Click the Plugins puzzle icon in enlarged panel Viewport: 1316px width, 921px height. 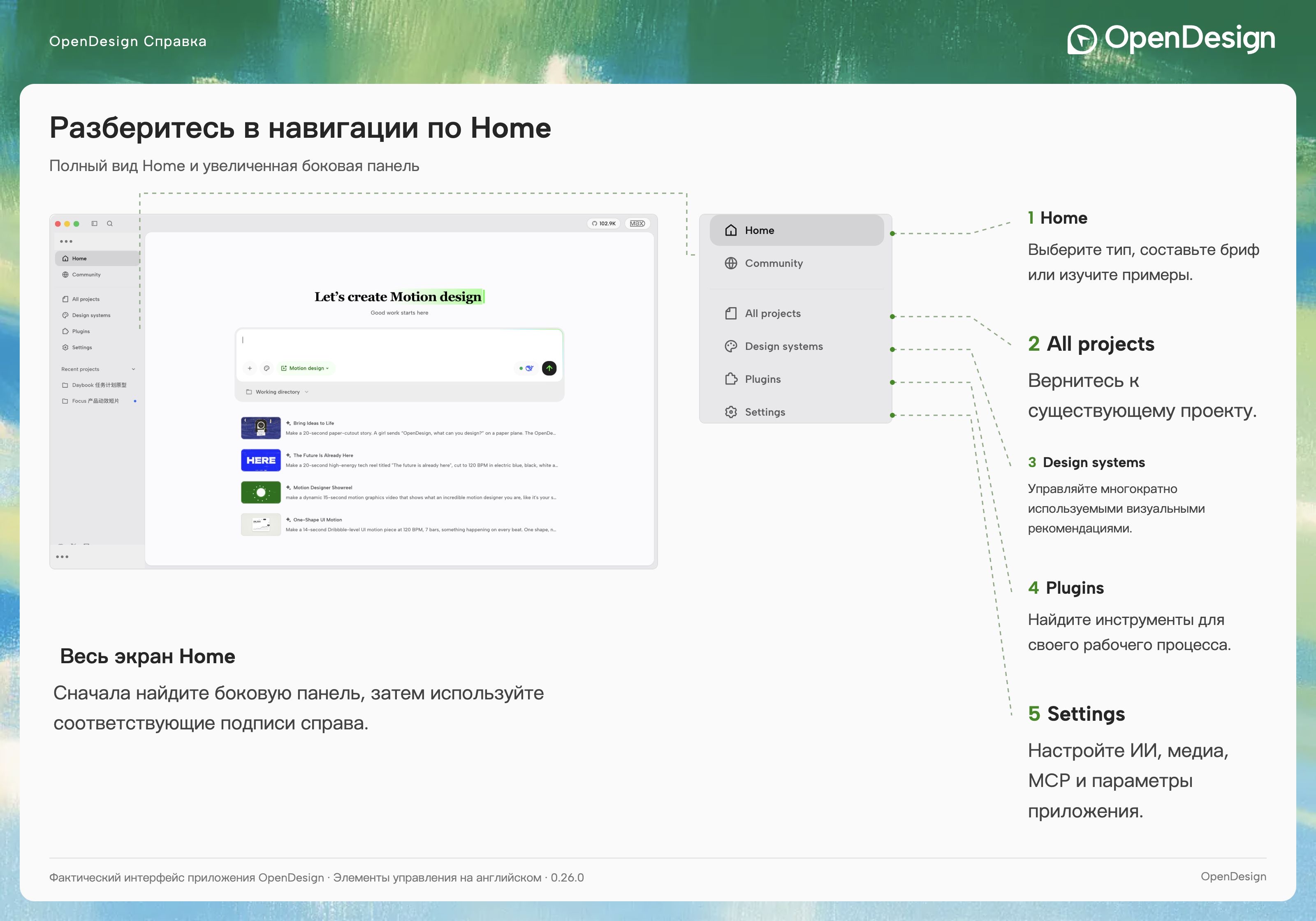pyautogui.click(x=731, y=379)
